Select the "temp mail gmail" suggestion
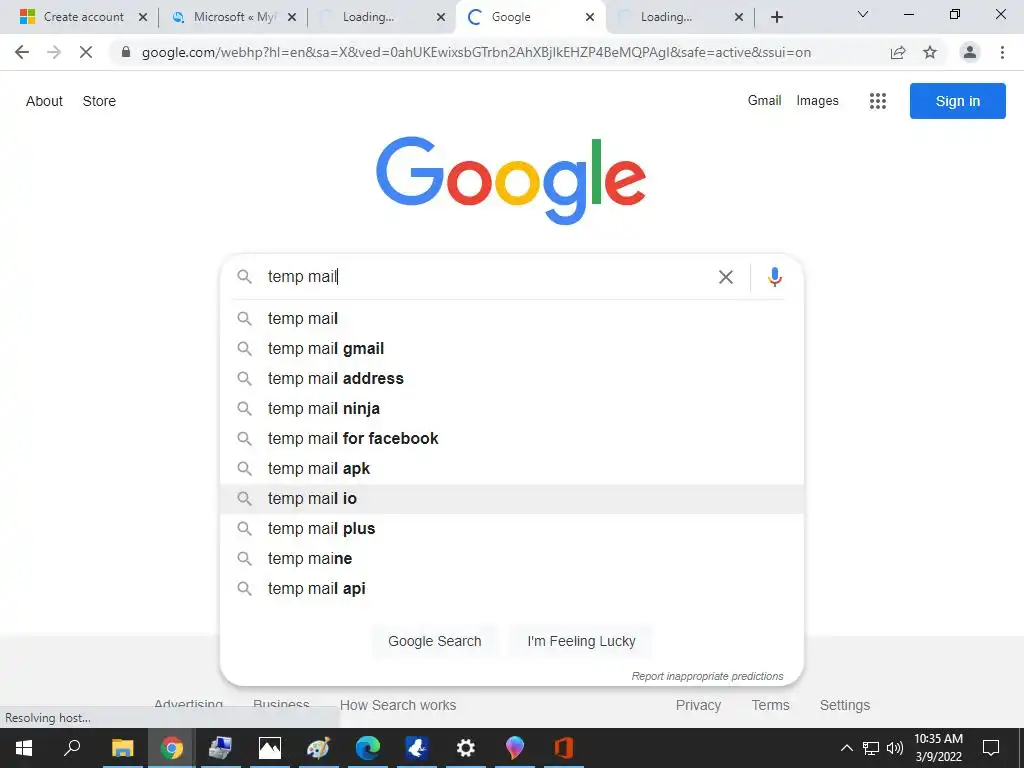Image resolution: width=1024 pixels, height=768 pixels. (326, 348)
